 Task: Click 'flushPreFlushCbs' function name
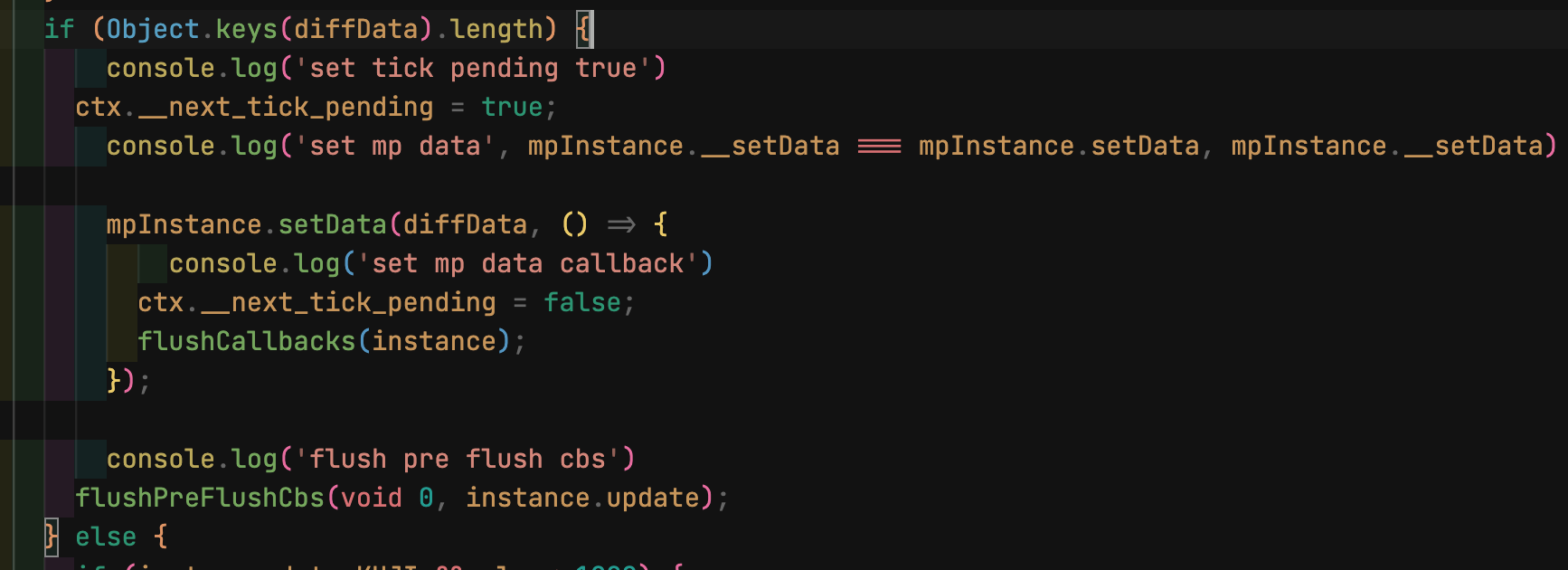(200, 498)
